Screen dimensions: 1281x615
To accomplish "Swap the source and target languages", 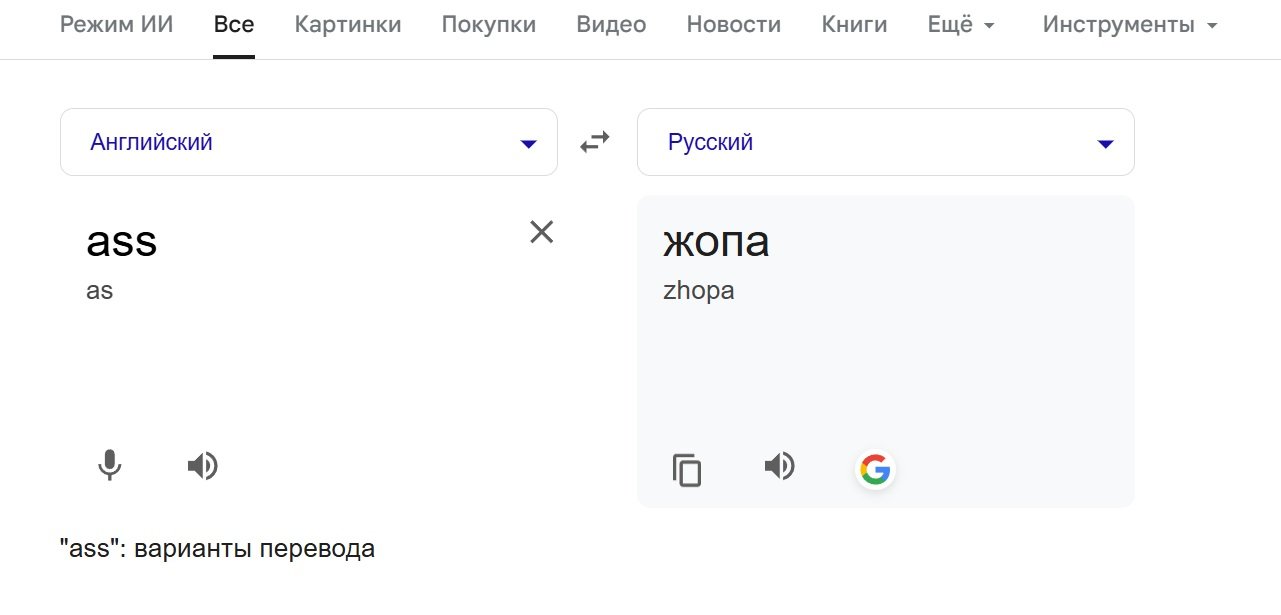I will 595,143.
